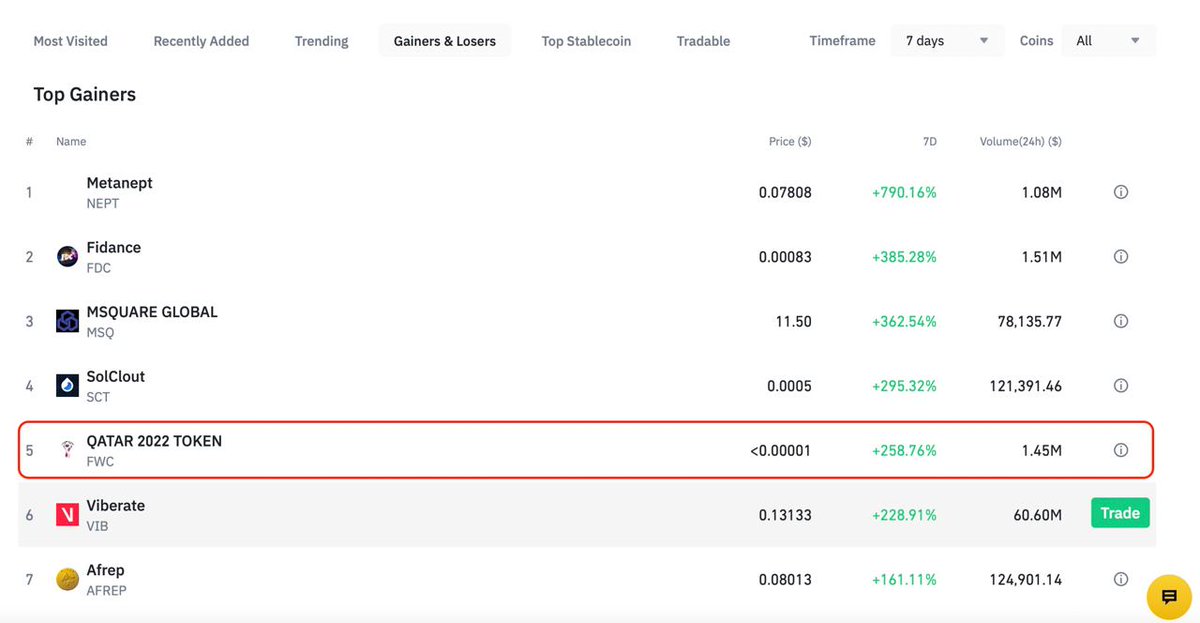
Task: Click the Afrep coin logo
Action: [x=68, y=579]
